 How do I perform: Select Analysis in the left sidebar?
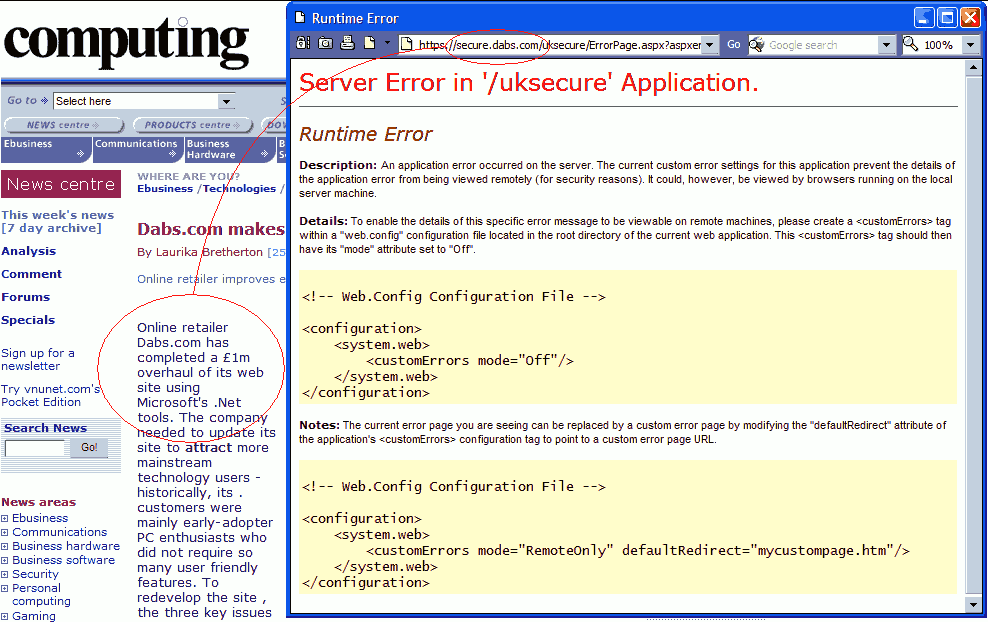coord(28,251)
